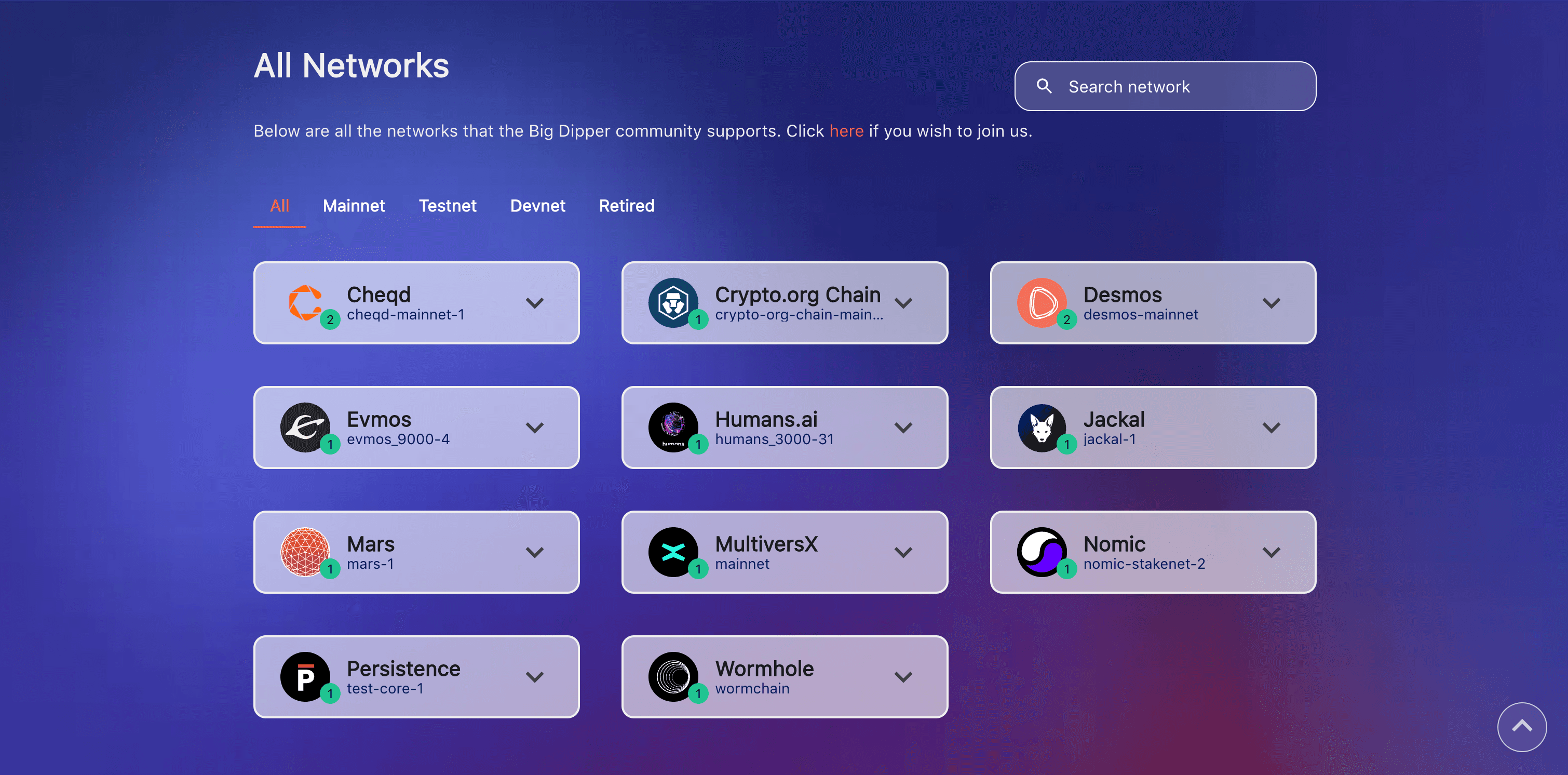This screenshot has width=1568, height=775.
Task: Click the green badge on Jackal
Action: point(1066,445)
